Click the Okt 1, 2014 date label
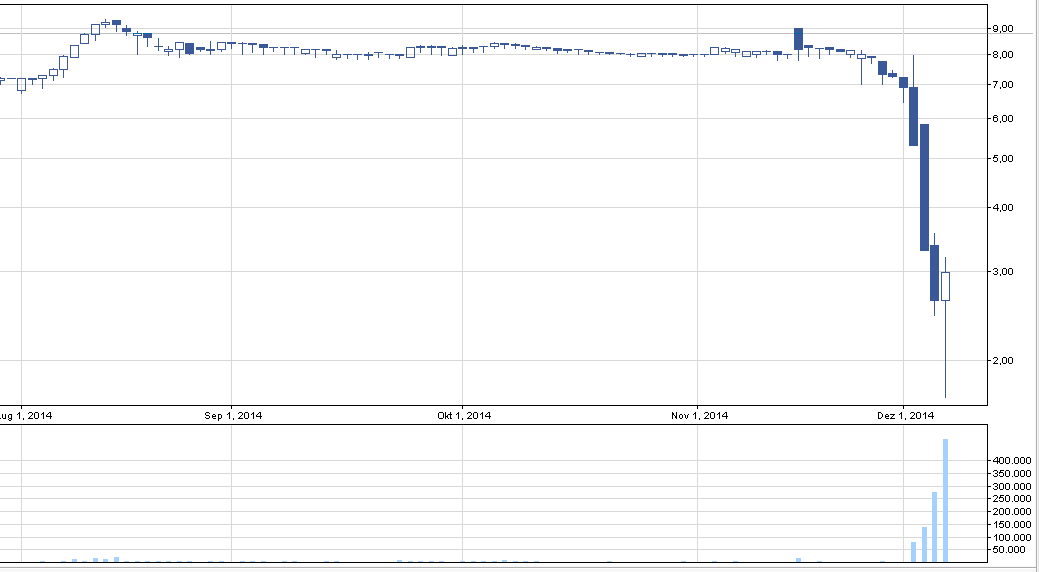Screen dimensions: 1039x572 (x=464, y=416)
